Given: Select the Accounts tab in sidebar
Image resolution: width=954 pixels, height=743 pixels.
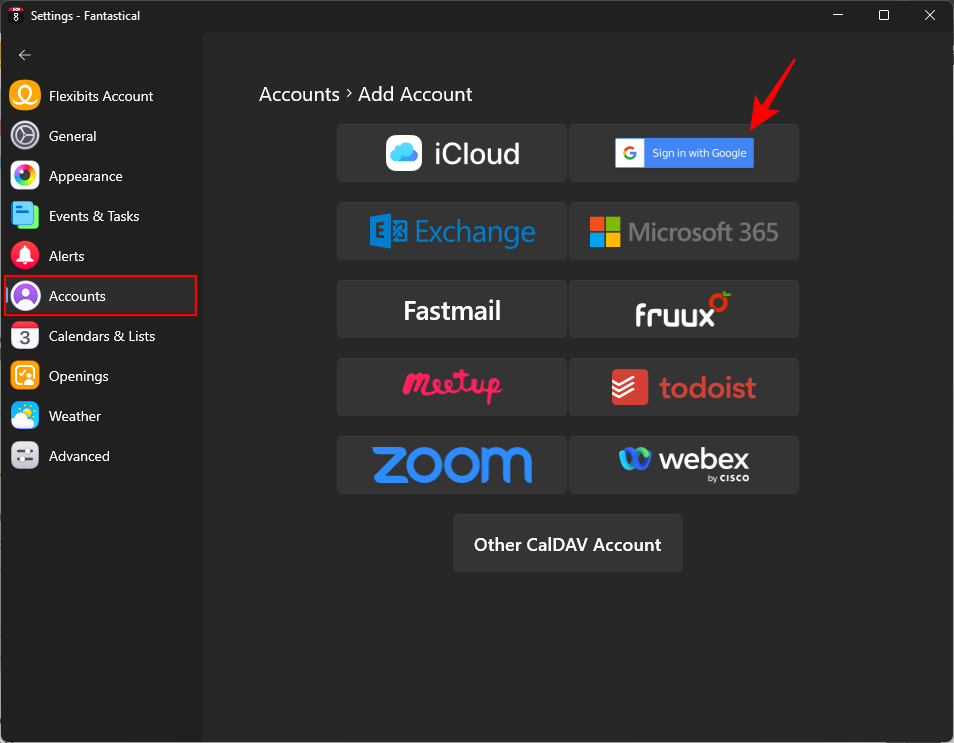Looking at the screenshot, I should point(100,296).
